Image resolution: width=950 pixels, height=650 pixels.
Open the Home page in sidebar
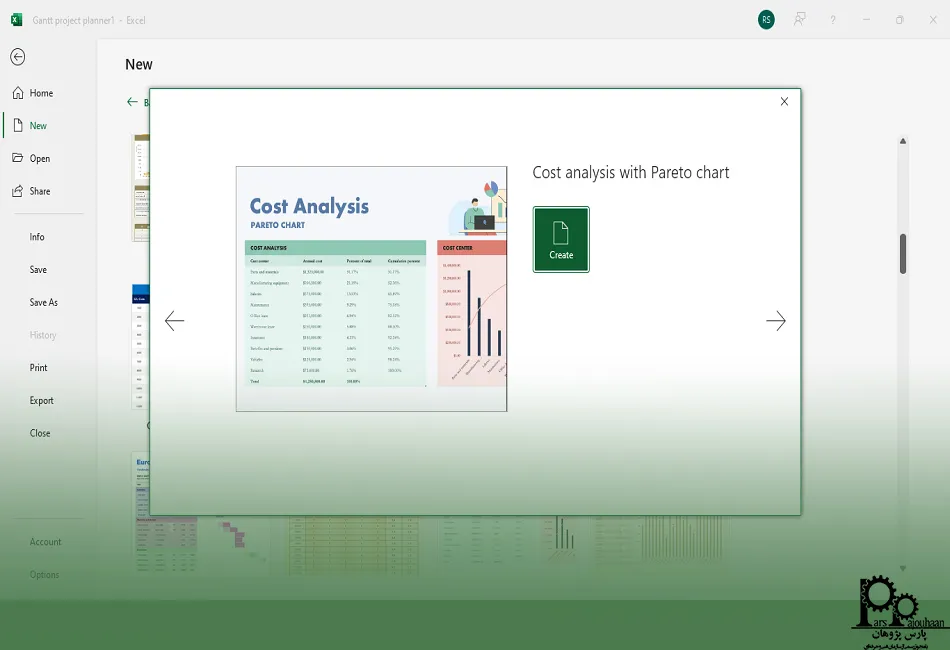click(x=40, y=93)
